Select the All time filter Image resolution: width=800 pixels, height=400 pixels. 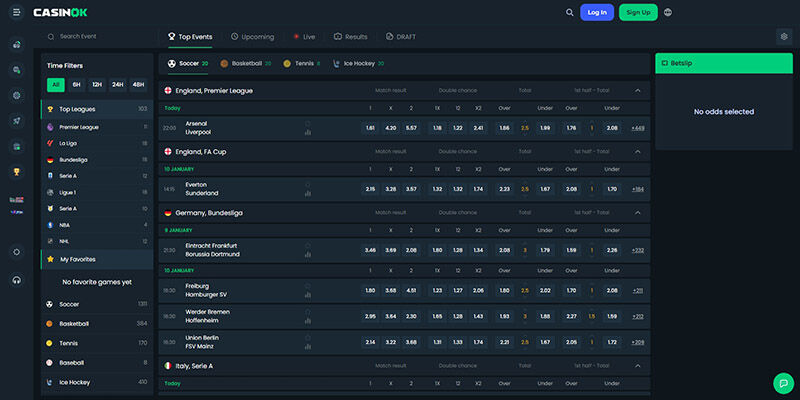[x=56, y=85]
